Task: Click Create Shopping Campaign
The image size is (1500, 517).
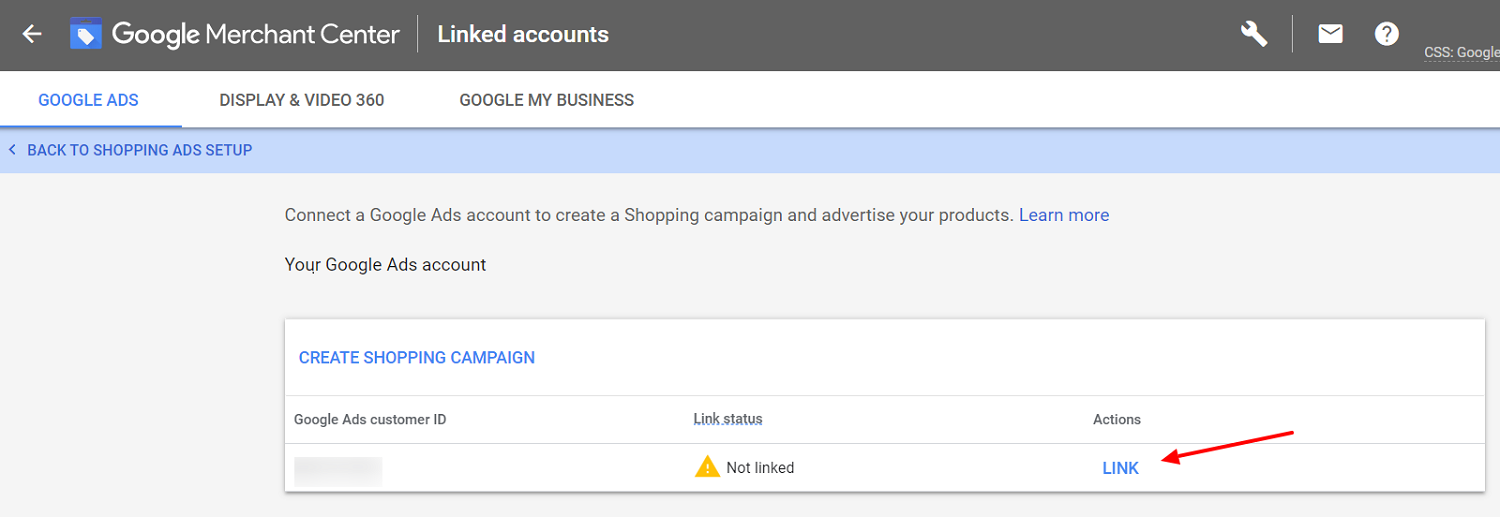Action: [417, 357]
